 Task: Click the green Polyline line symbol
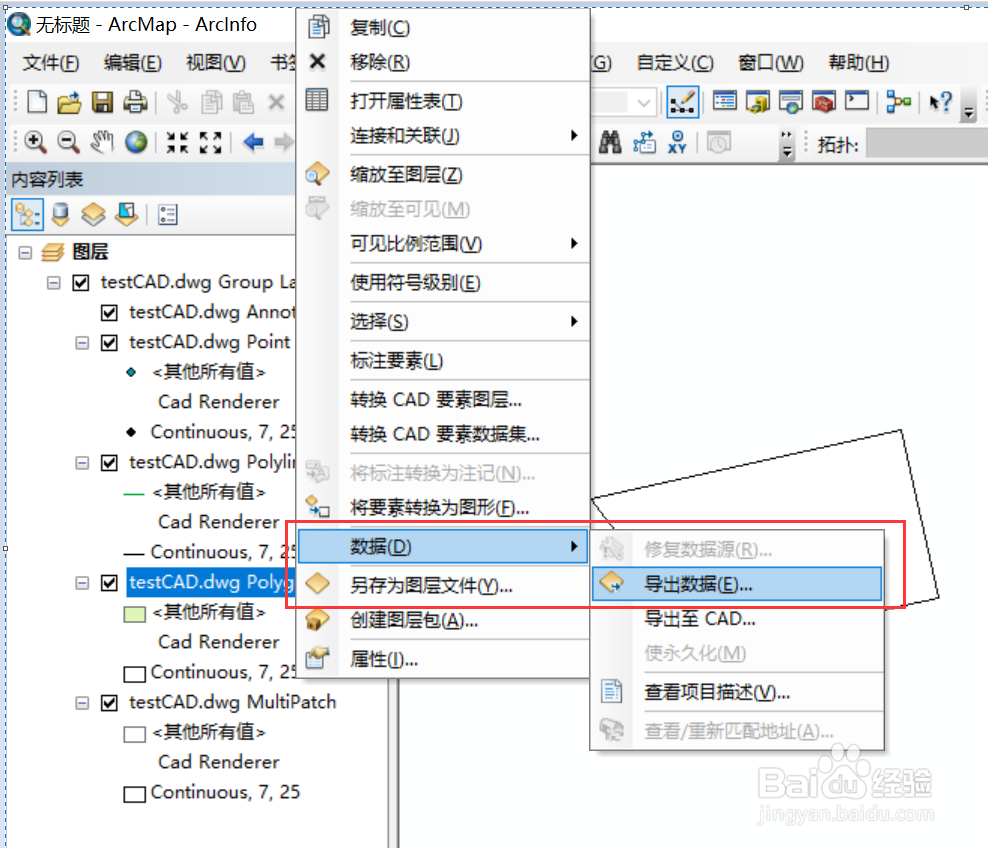click(134, 493)
